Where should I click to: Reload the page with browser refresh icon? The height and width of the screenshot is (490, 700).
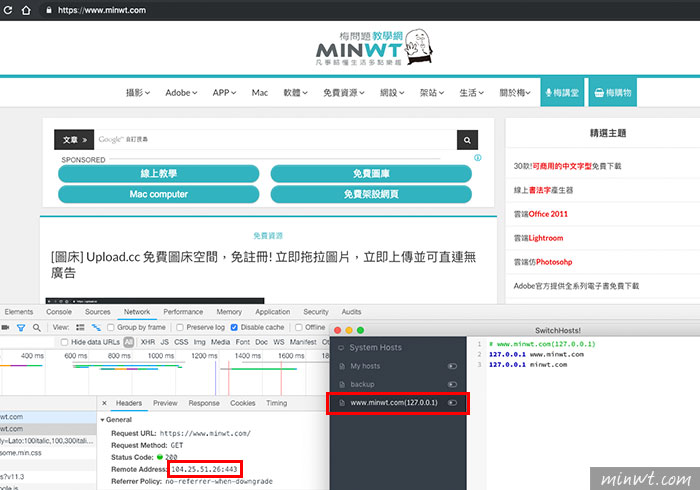8,10
